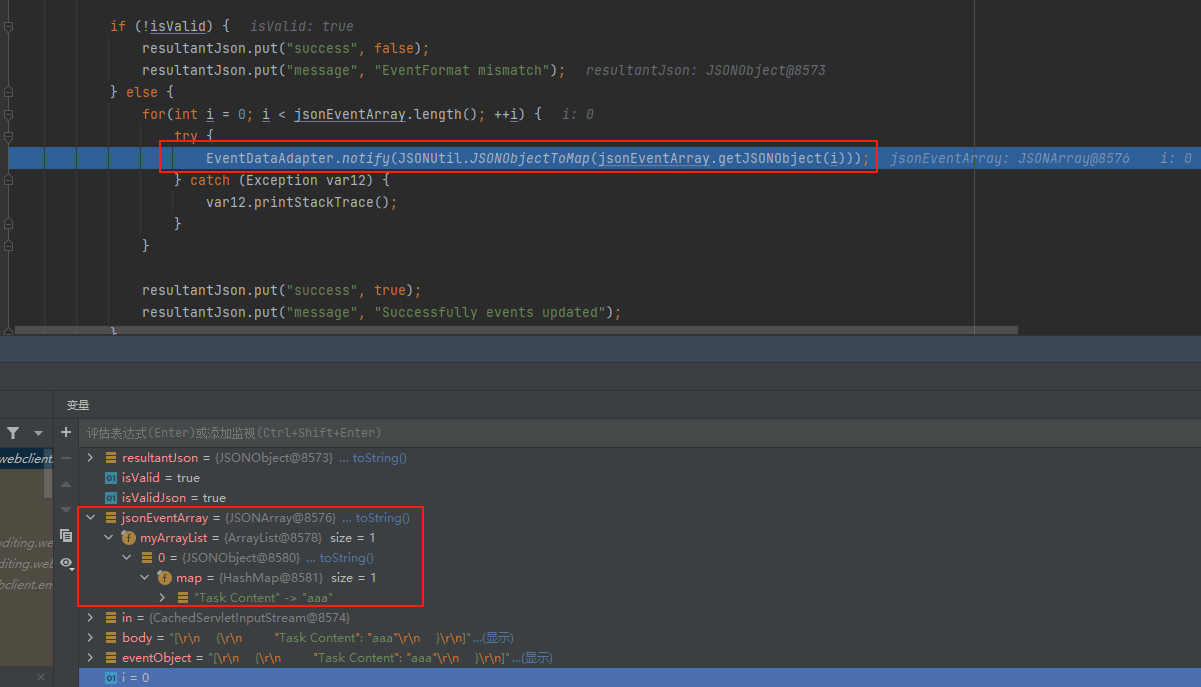Viewport: 1201px width, 687px height.
Task: Expand the "Task Content" -> "aaa" entry
Action: tap(162, 598)
